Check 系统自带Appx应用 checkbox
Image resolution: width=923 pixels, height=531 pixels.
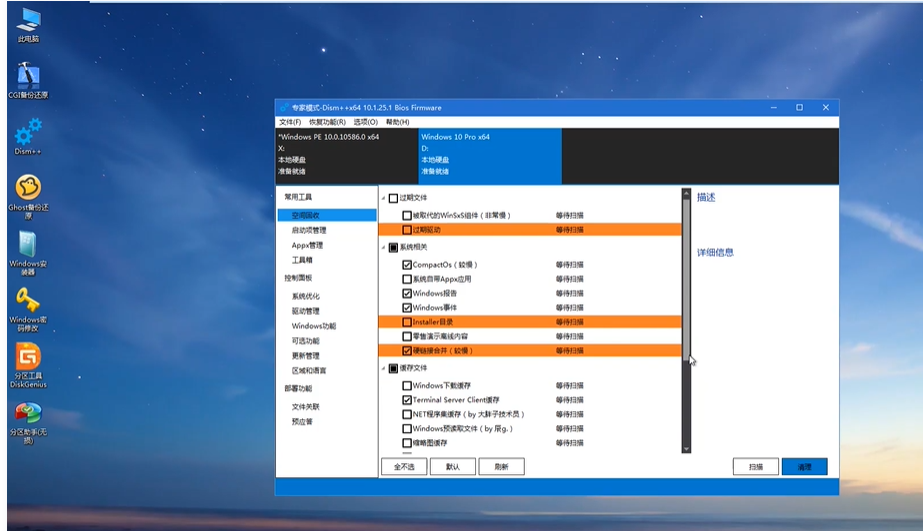point(407,279)
